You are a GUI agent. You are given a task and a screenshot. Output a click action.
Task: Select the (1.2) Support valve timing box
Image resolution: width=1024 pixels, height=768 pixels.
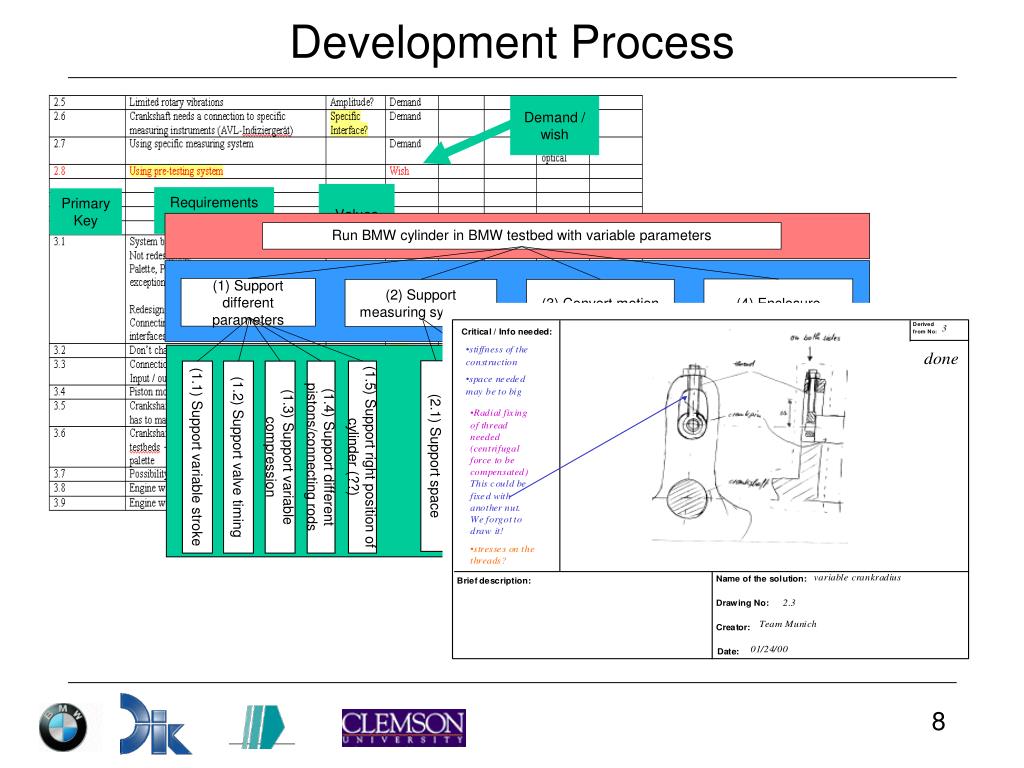click(238, 456)
